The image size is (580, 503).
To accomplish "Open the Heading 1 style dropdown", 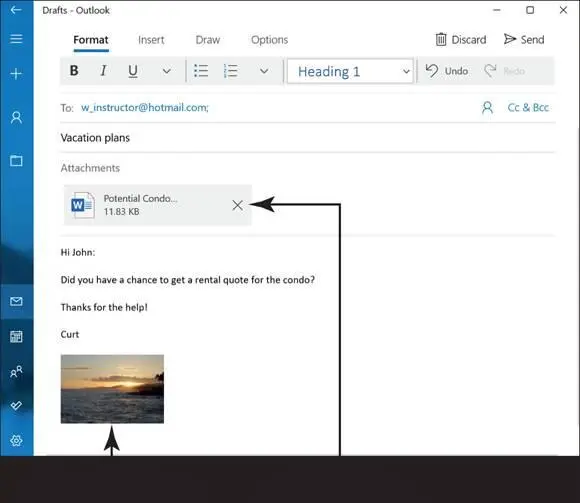I will pos(350,71).
